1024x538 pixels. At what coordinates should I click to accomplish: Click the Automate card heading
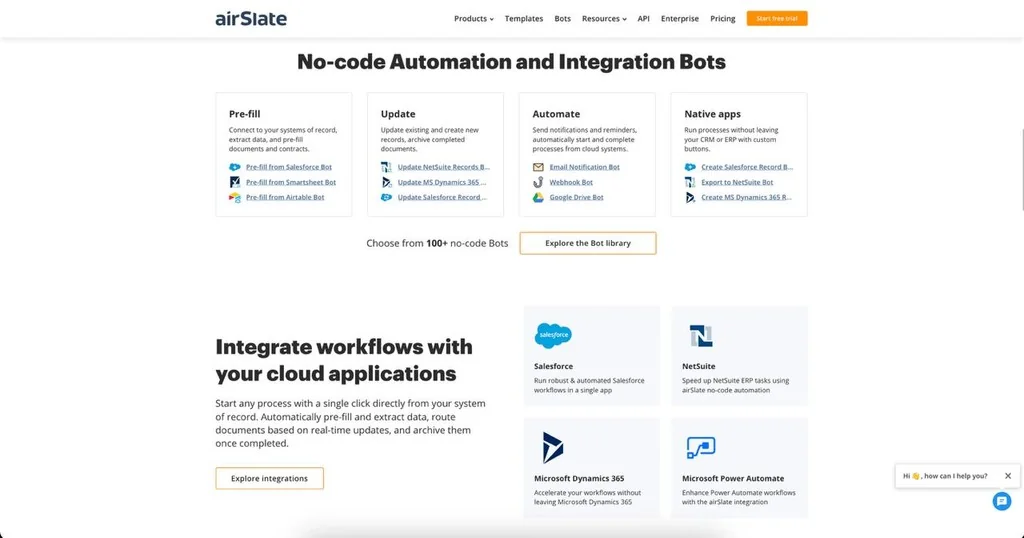556,114
